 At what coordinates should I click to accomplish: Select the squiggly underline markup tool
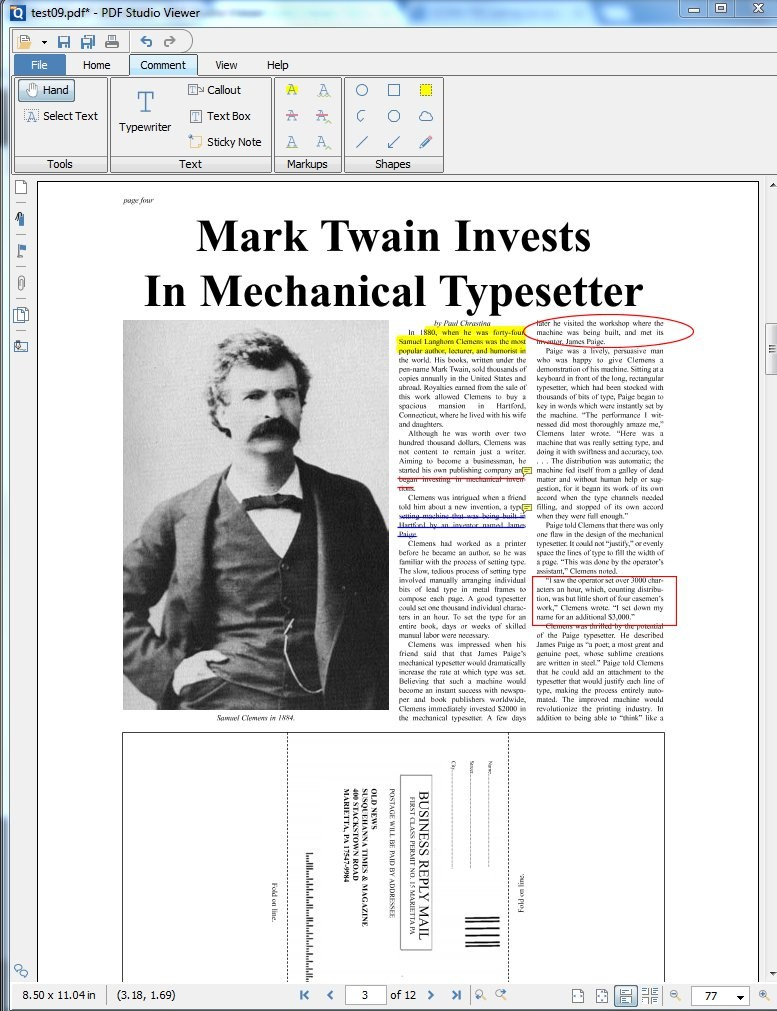click(324, 90)
